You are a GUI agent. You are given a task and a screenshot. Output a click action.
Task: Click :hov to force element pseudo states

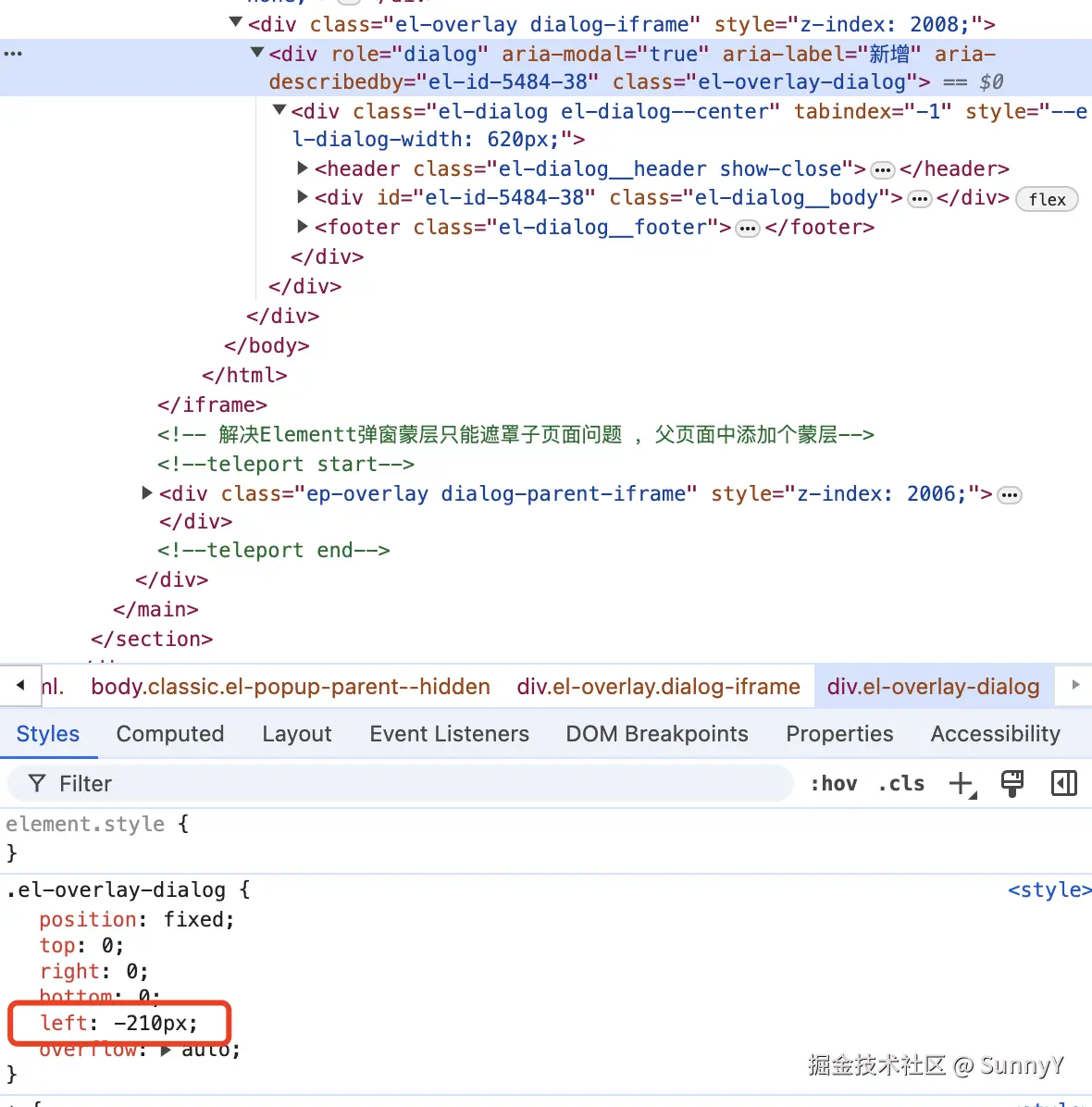pos(833,783)
